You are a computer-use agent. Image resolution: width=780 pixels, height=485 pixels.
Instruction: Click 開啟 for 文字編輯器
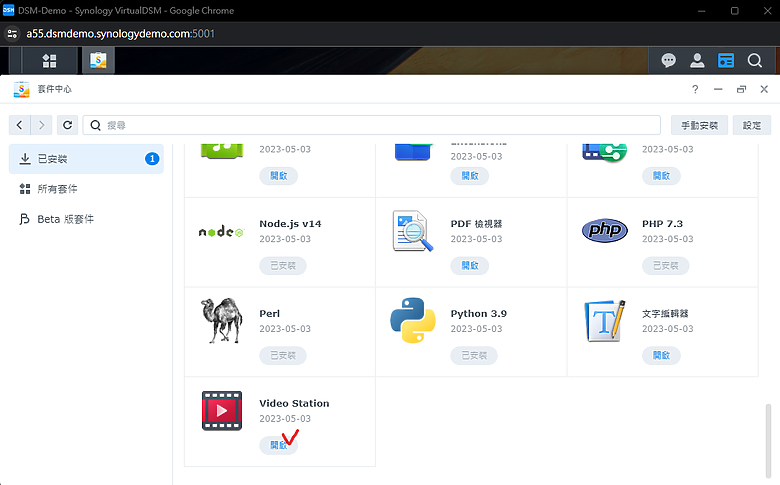pyautogui.click(x=661, y=355)
